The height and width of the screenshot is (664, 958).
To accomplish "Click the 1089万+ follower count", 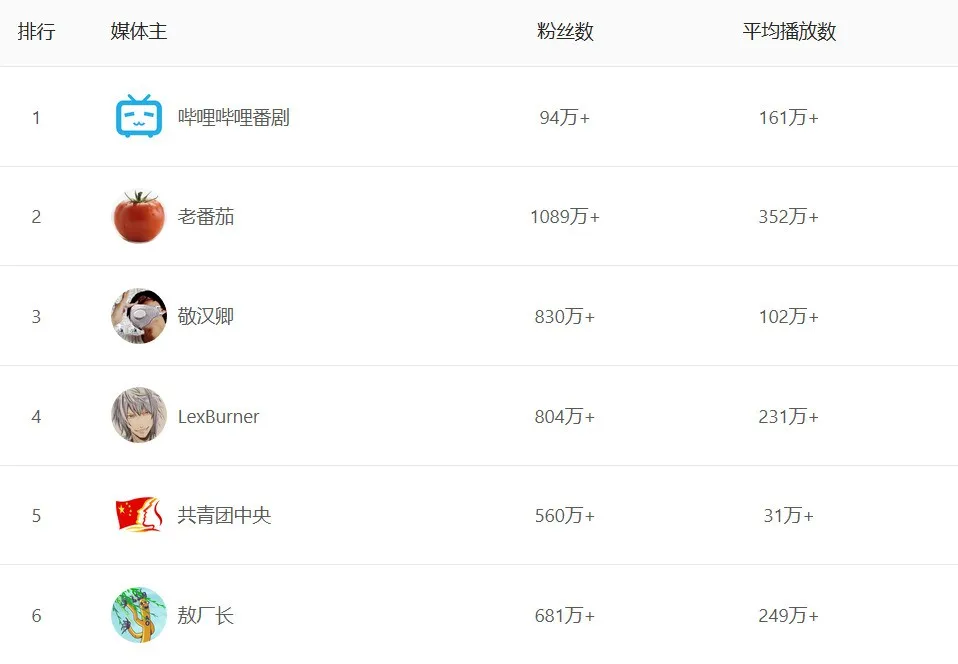I will point(565,217).
